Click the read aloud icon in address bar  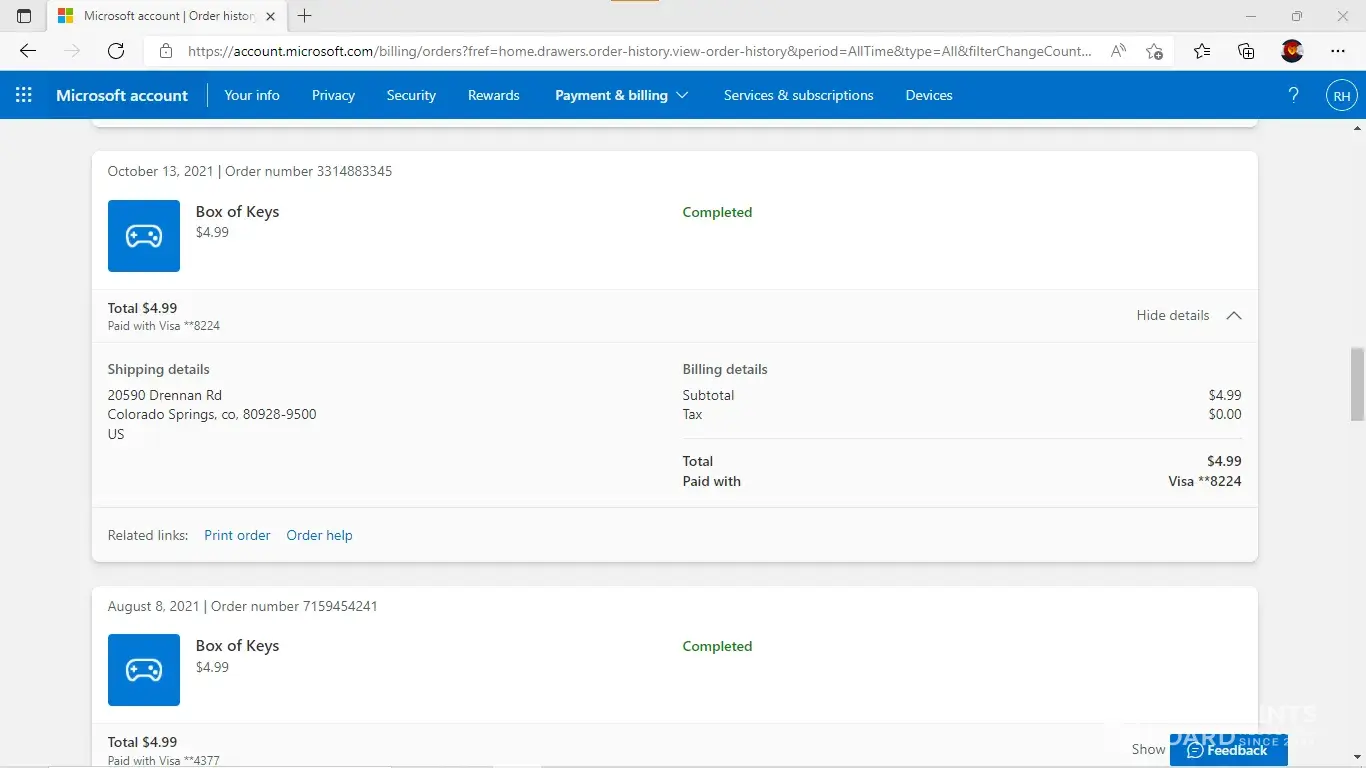(x=1118, y=51)
